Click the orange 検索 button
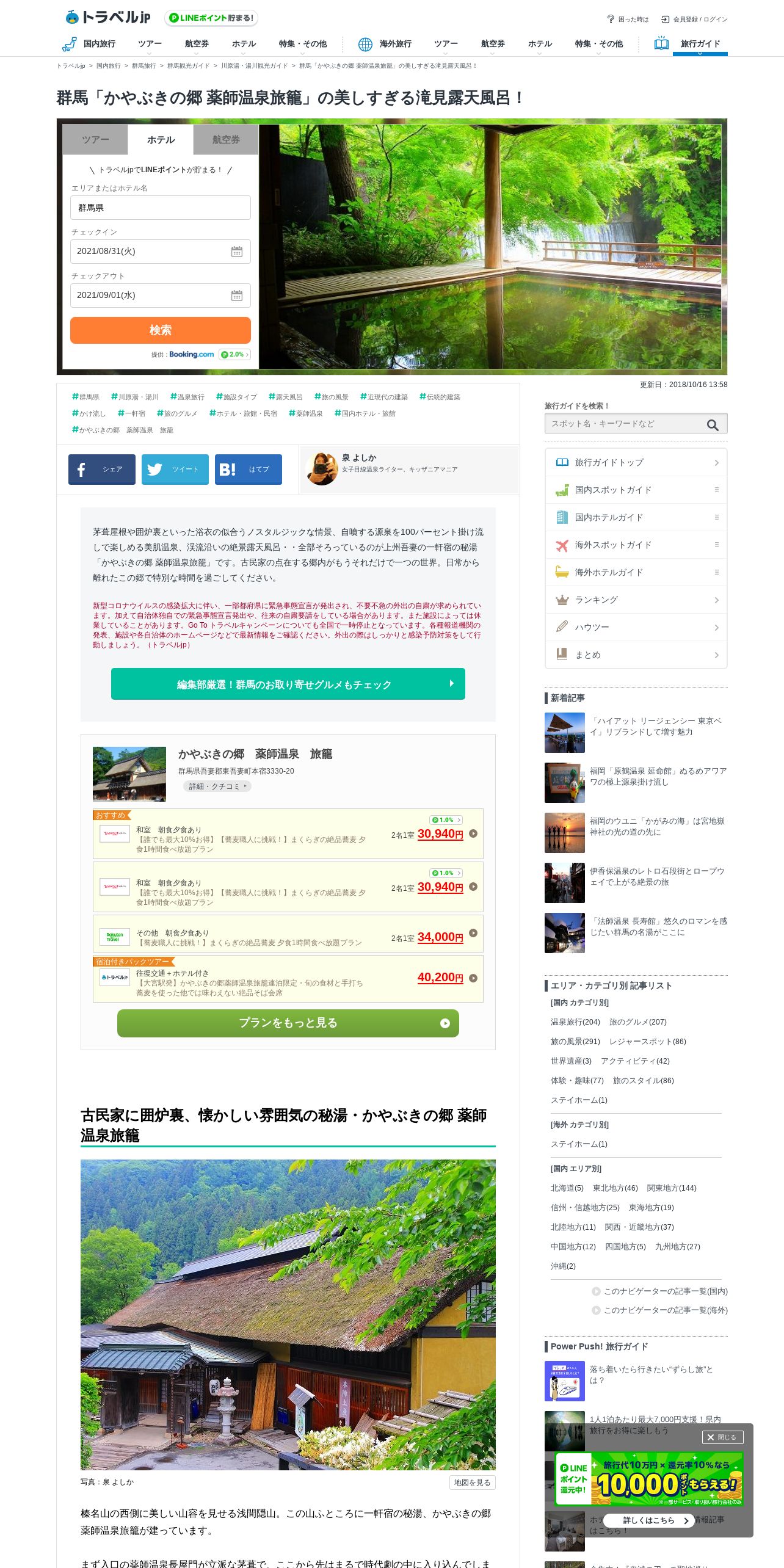 161,330
